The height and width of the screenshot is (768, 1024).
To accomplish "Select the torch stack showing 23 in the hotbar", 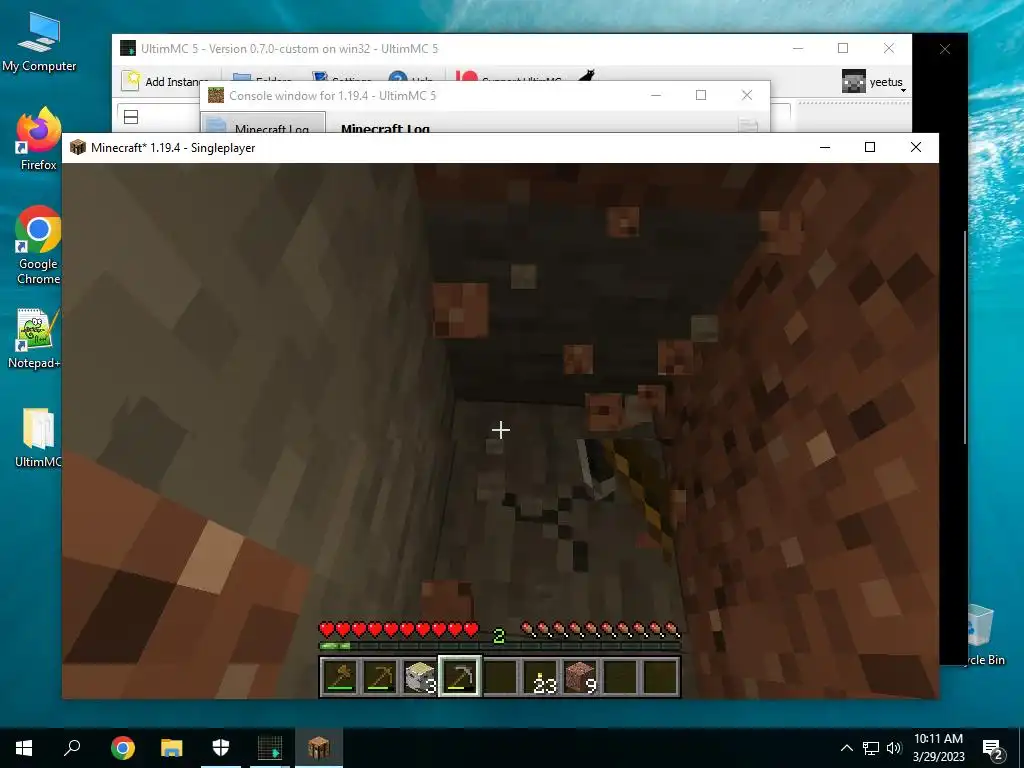I will 540,677.
